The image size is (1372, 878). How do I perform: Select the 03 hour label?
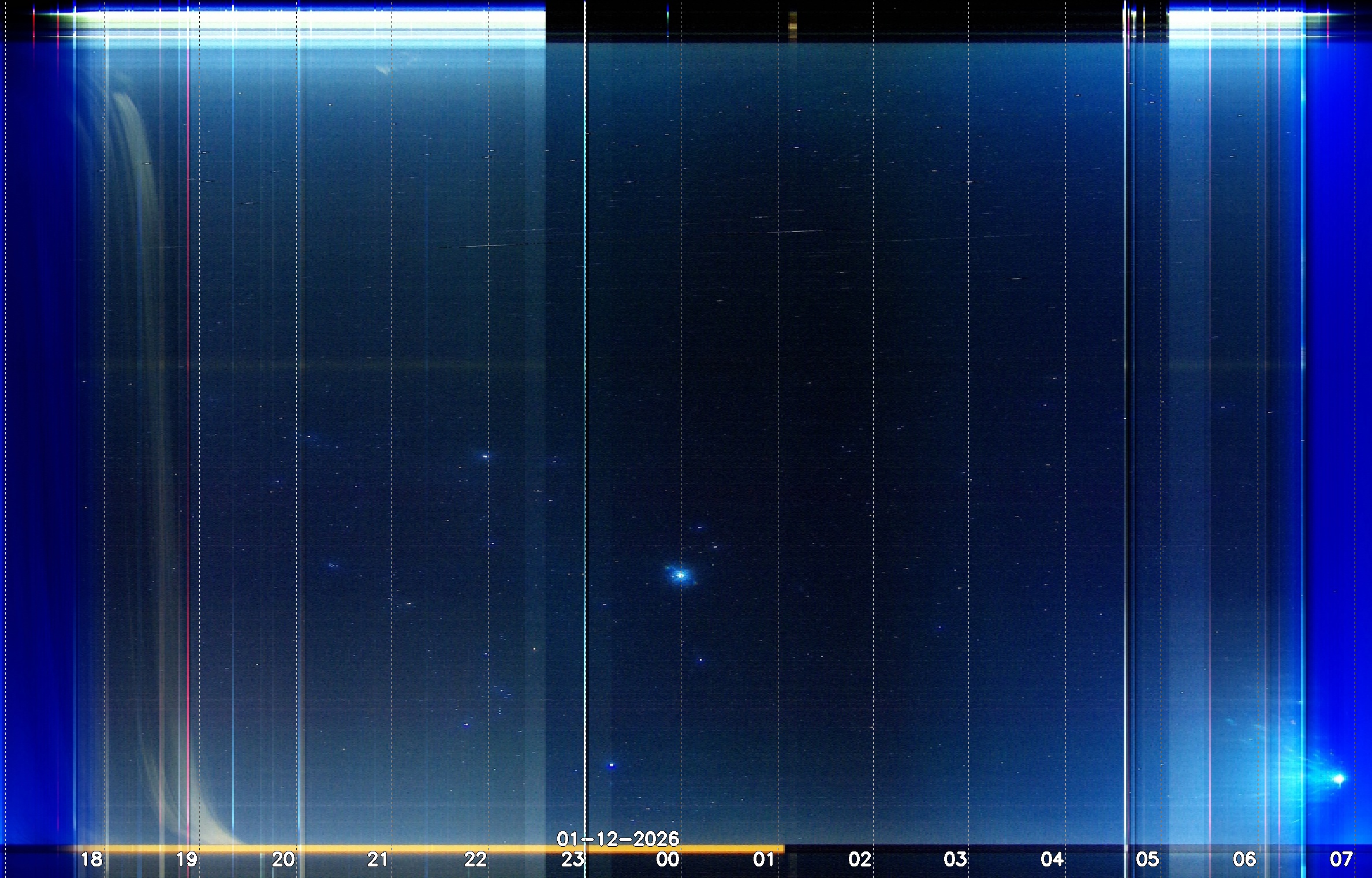[x=955, y=860]
